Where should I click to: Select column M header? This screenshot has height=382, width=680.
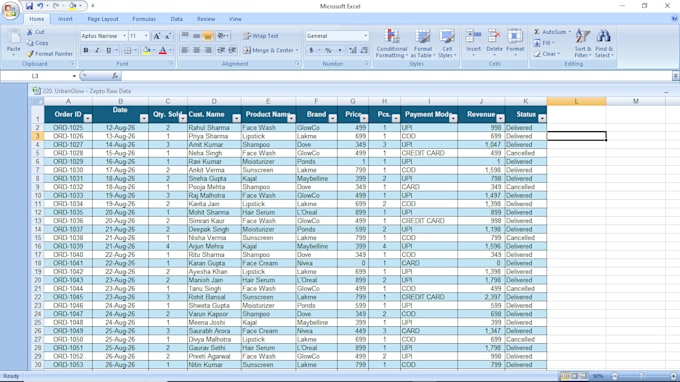[x=636, y=101]
